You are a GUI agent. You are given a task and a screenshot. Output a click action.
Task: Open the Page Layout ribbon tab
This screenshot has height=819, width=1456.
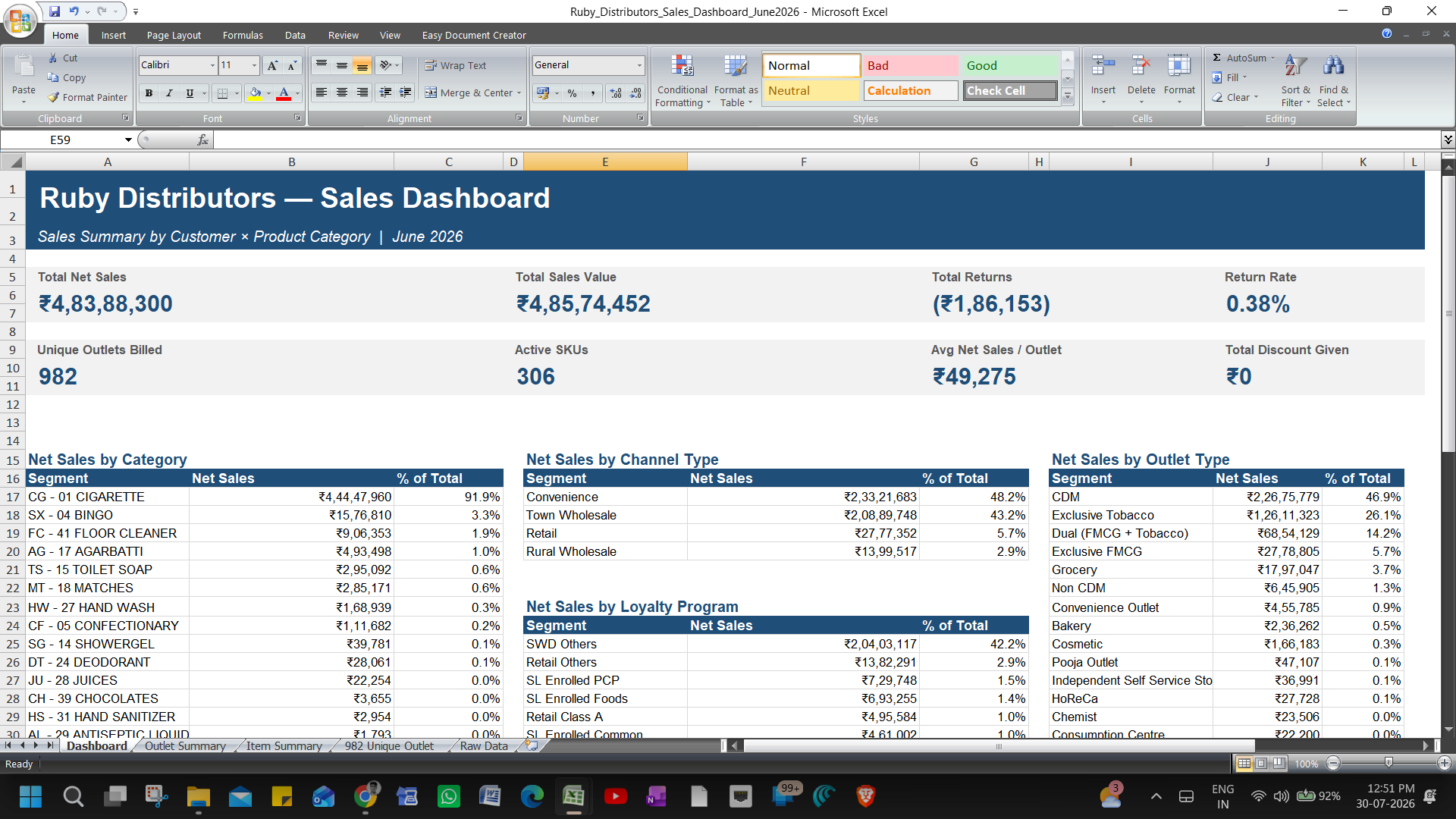(174, 35)
